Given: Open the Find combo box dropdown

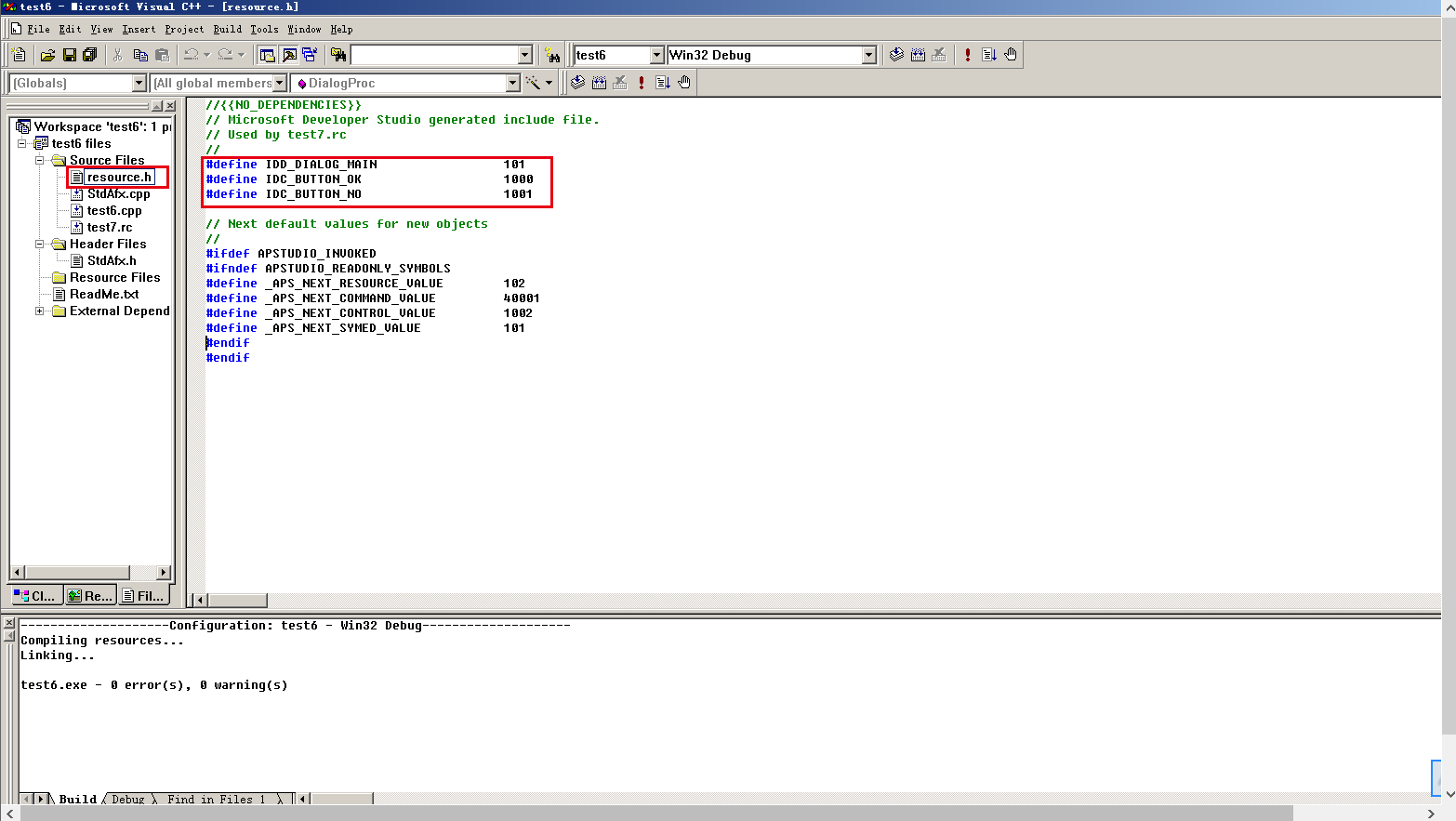Looking at the screenshot, I should coord(524,55).
